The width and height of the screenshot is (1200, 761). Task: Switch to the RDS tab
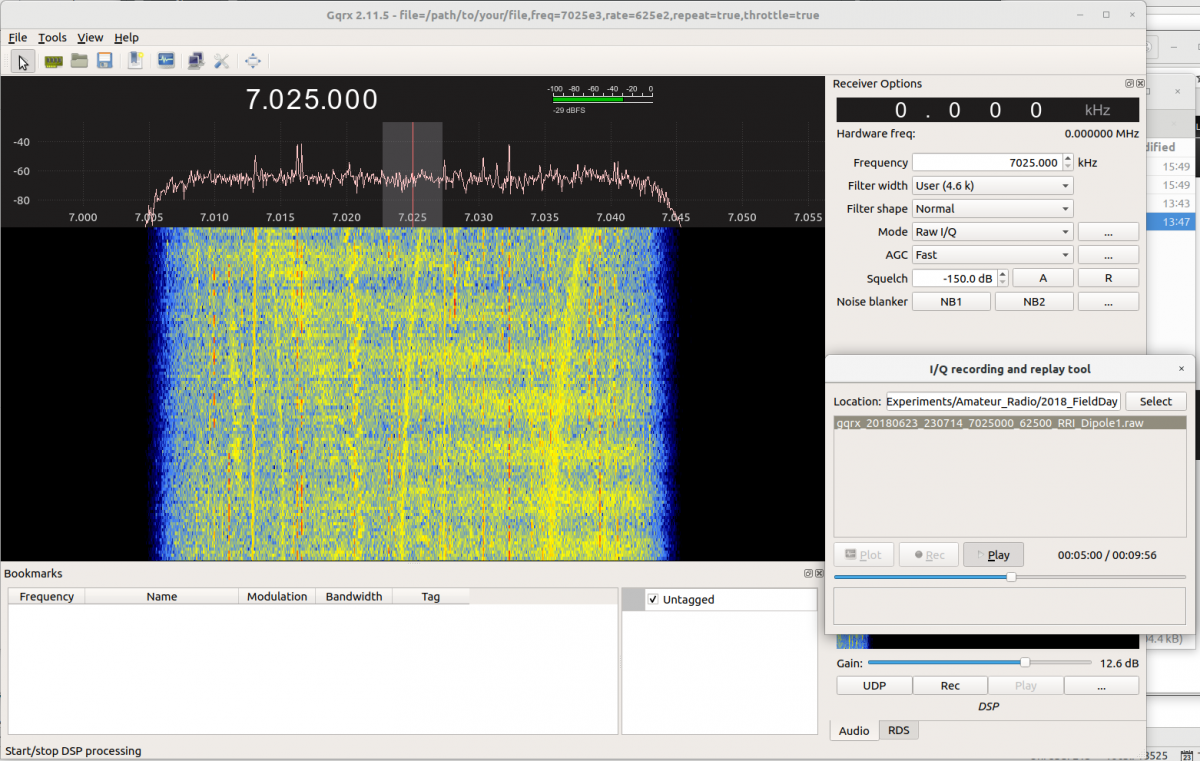[898, 731]
